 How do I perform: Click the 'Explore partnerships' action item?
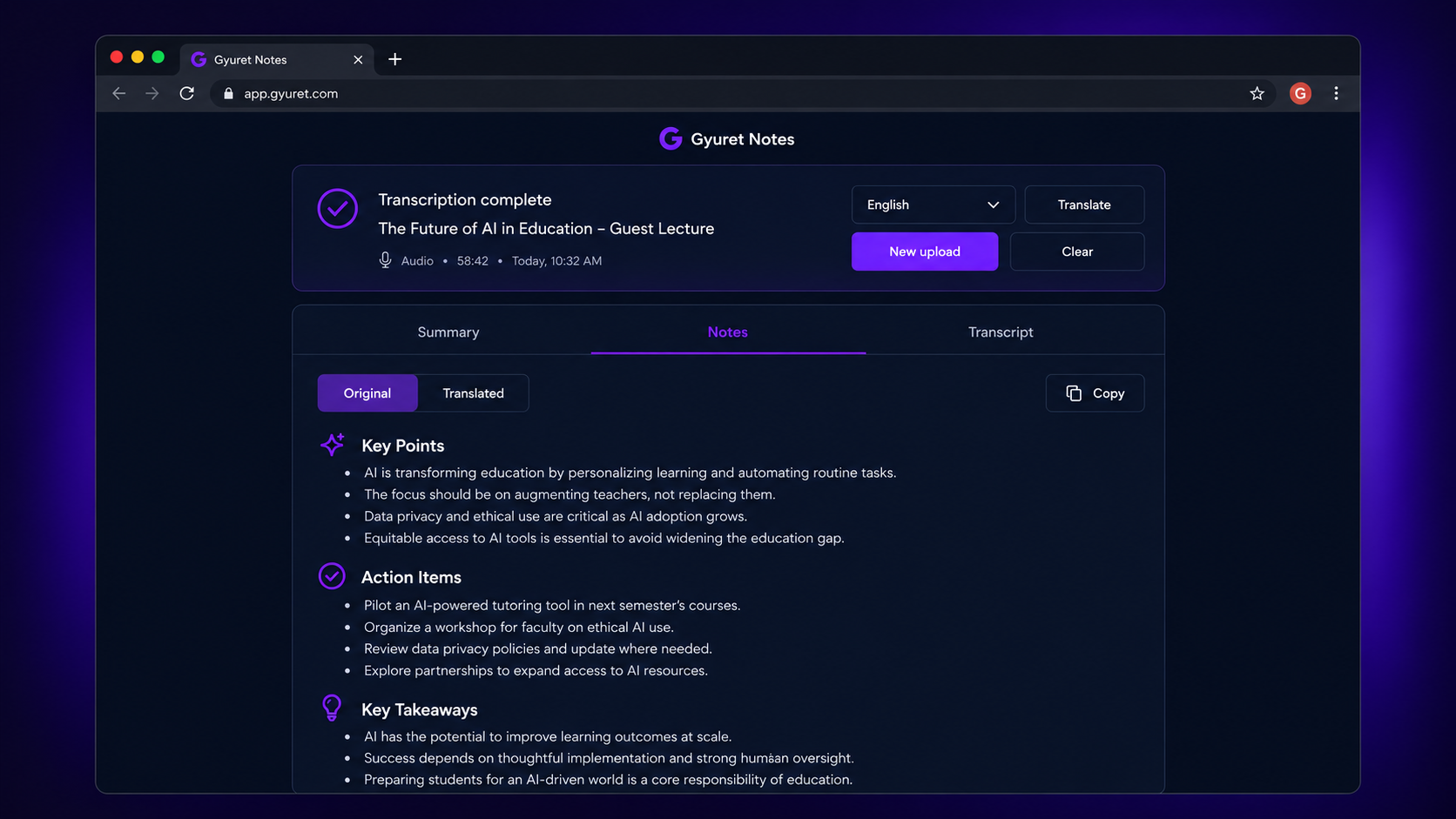pyautogui.click(x=536, y=670)
